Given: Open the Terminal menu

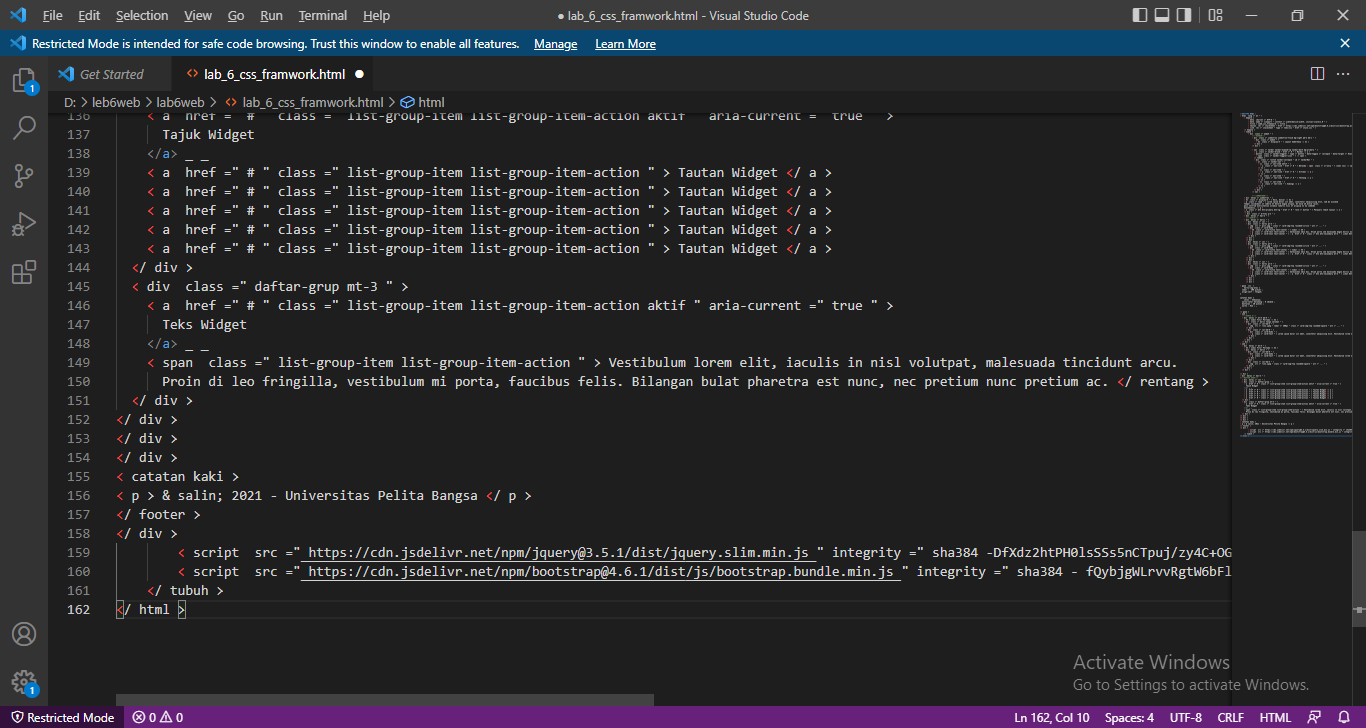Looking at the screenshot, I should [322, 15].
